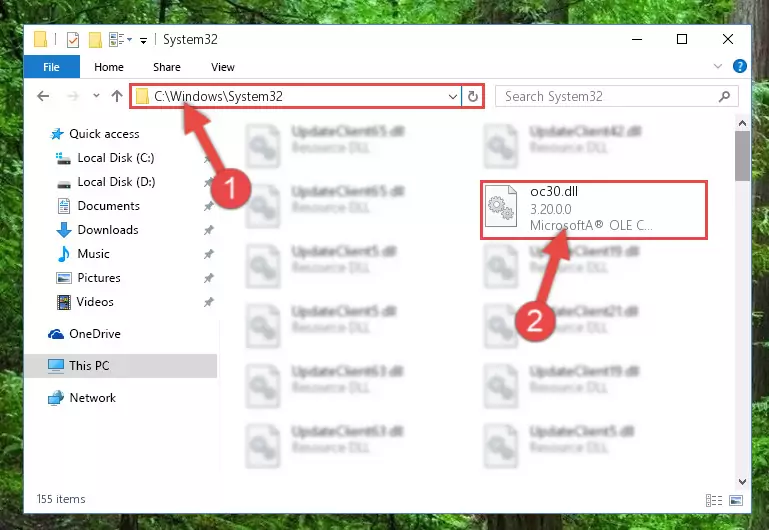769x530 pixels.
Task: Switch to large thumbnails view layout
Action: pyautogui.click(x=736, y=501)
